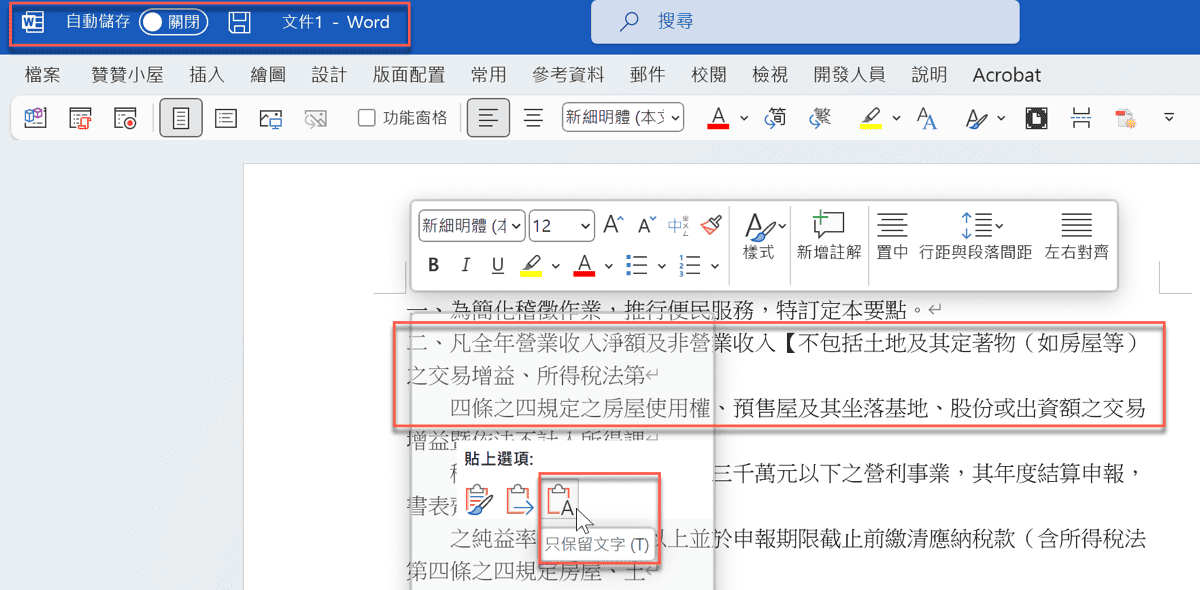The height and width of the screenshot is (590, 1200).
Task: Convert text to Simplified Chinese (简)
Action: (x=775, y=118)
